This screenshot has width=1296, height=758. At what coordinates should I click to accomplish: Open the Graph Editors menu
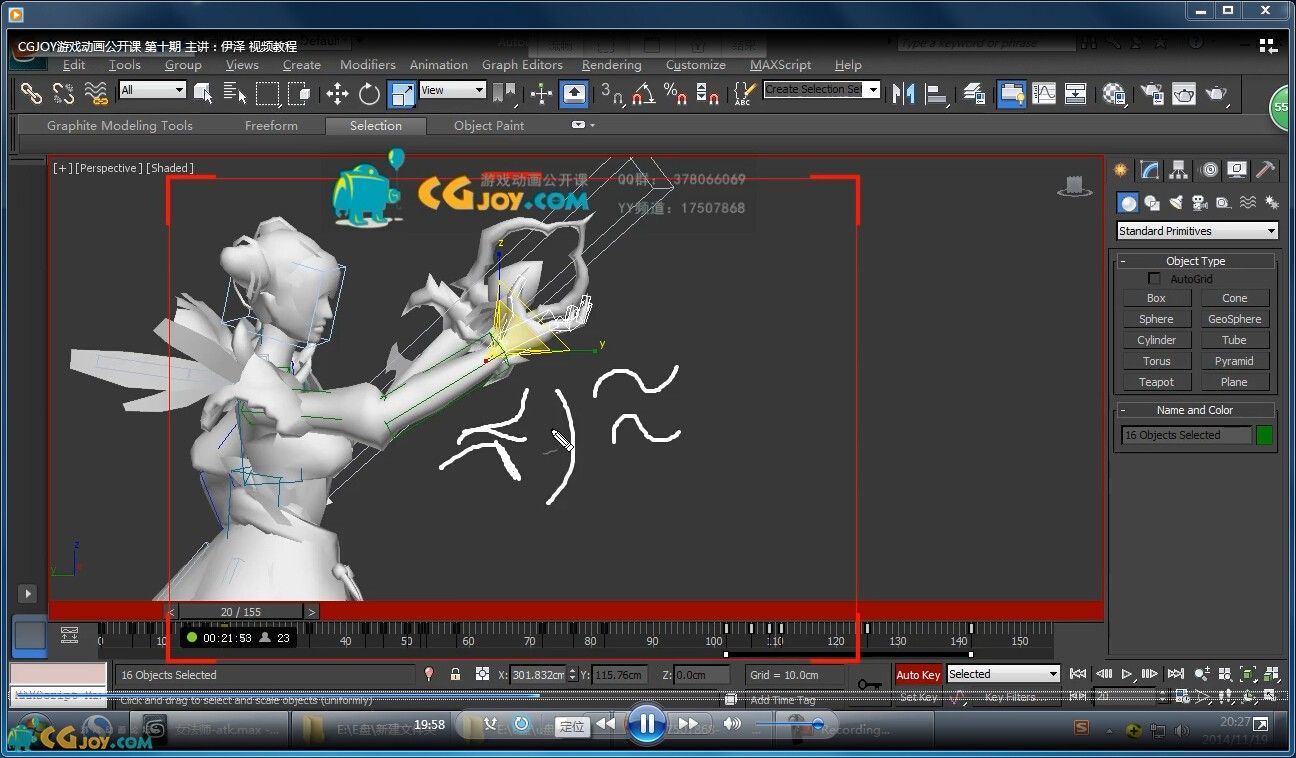(x=522, y=65)
